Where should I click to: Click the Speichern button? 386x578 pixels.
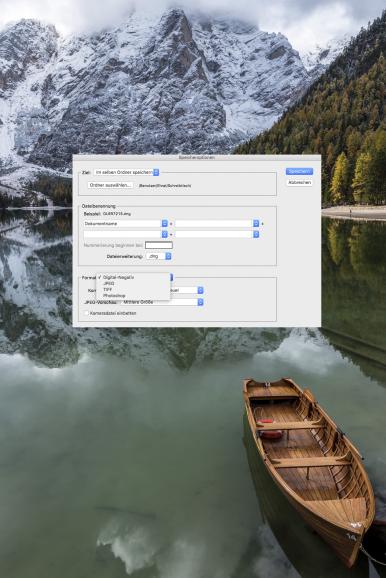click(x=299, y=171)
